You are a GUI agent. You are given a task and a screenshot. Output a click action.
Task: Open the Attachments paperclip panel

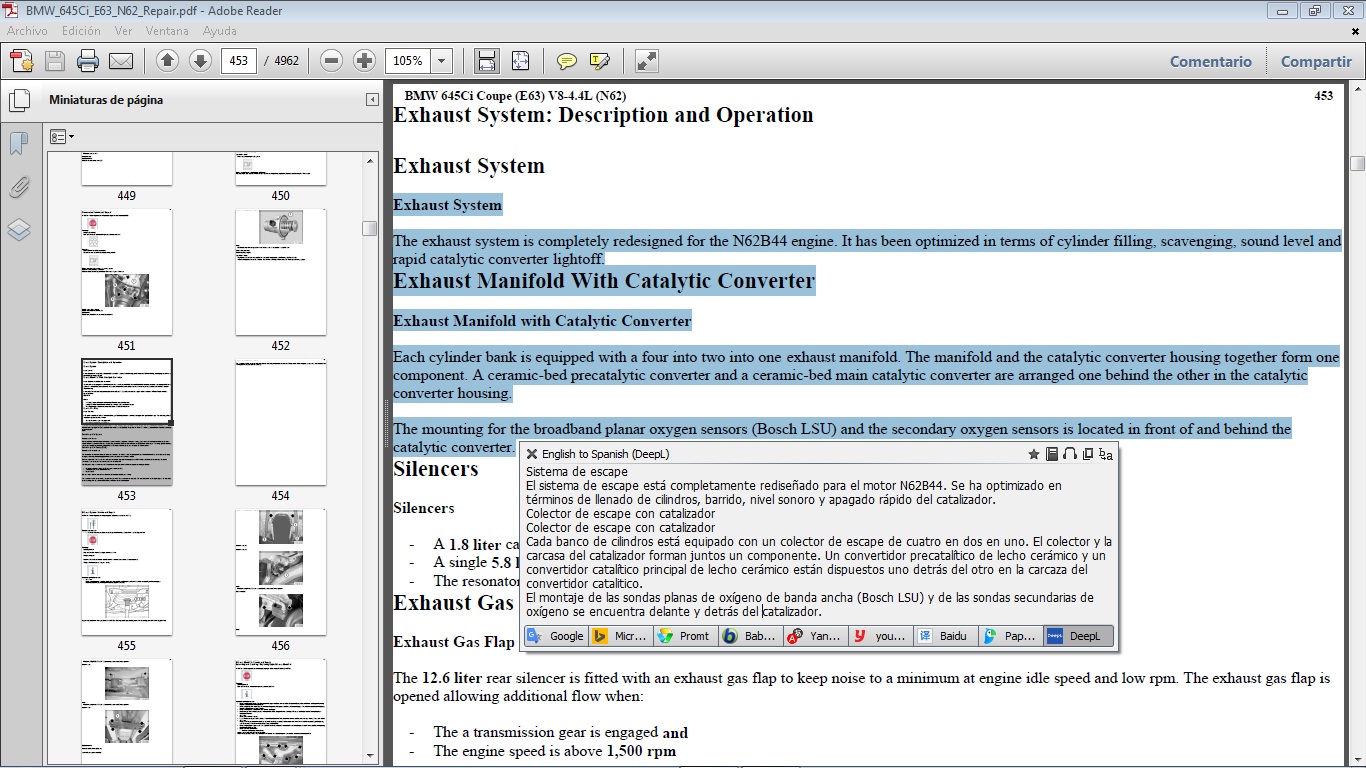pos(19,187)
